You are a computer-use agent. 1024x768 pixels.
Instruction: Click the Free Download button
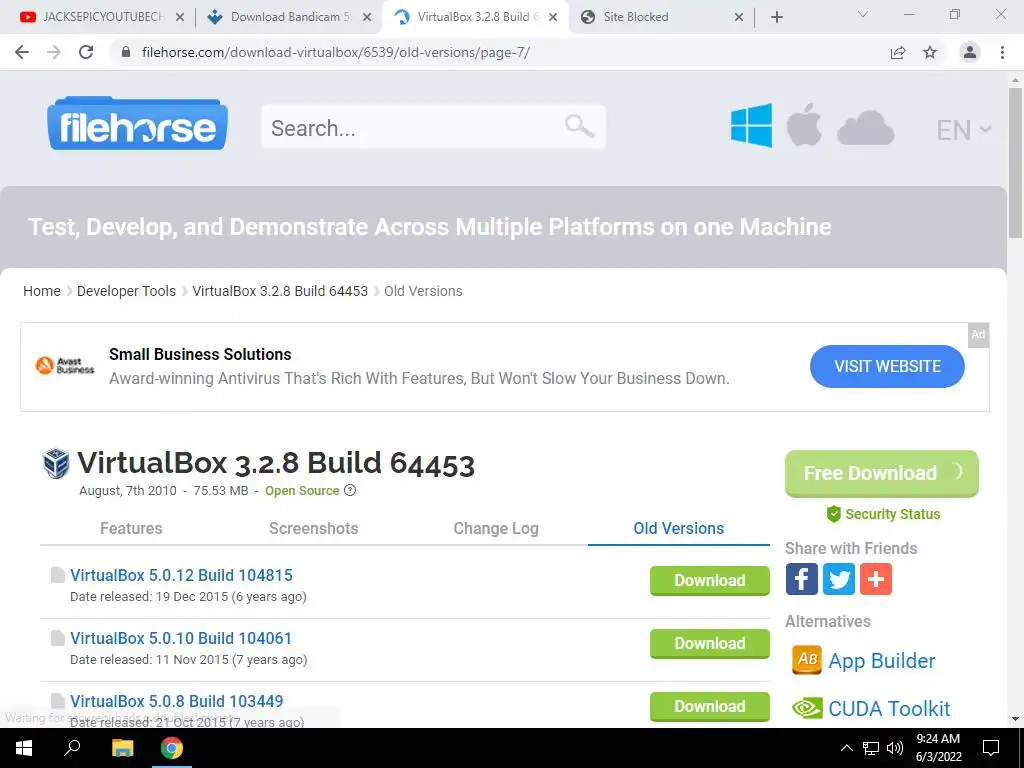coord(882,473)
